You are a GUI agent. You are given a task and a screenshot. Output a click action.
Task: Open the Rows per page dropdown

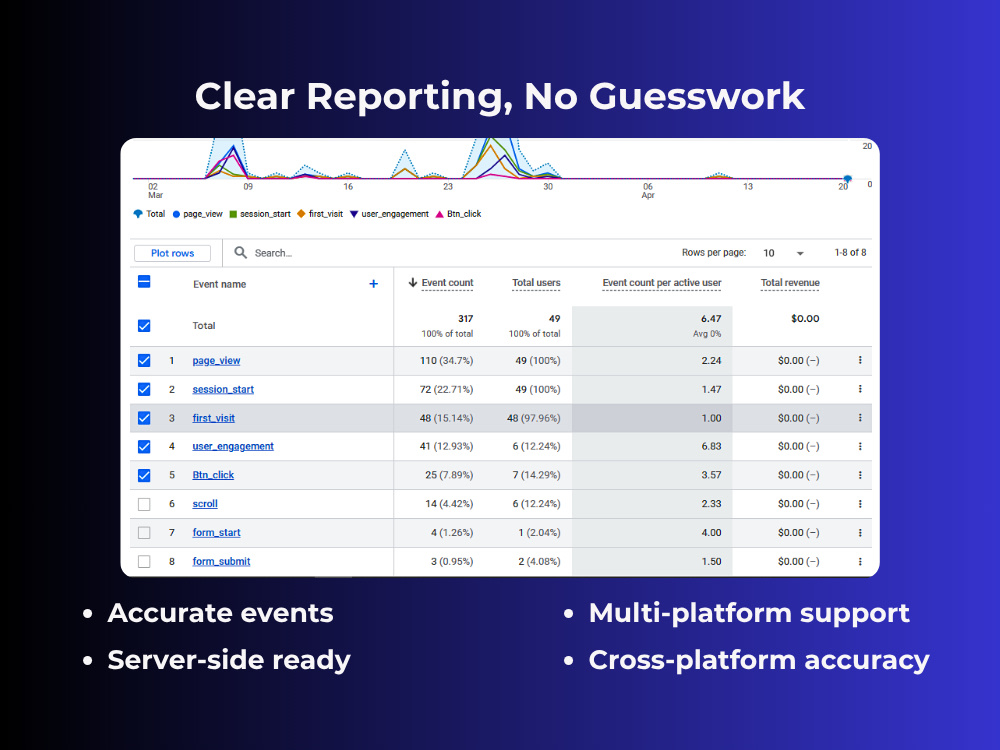[783, 253]
